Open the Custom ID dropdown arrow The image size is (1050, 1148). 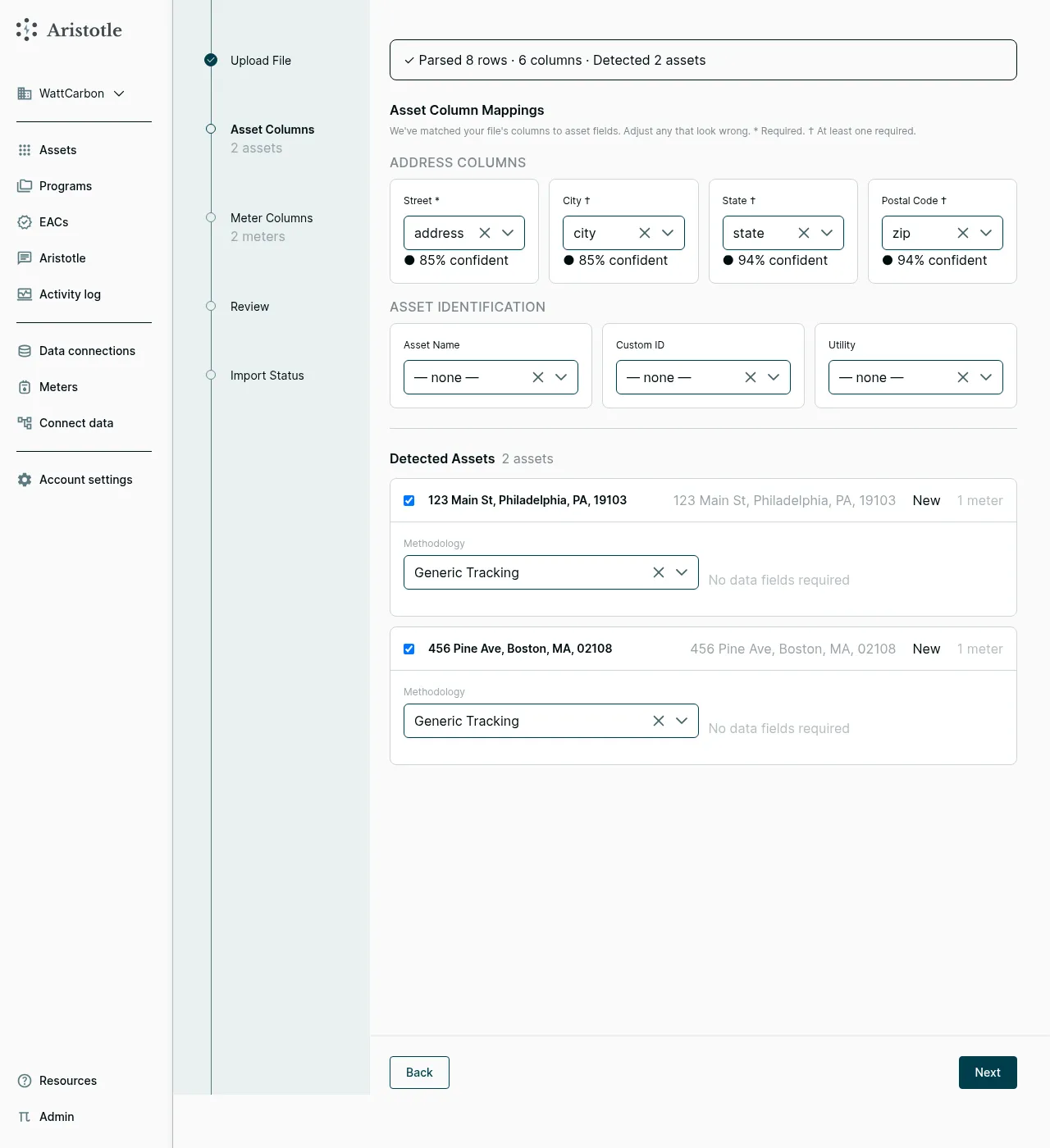click(x=774, y=377)
